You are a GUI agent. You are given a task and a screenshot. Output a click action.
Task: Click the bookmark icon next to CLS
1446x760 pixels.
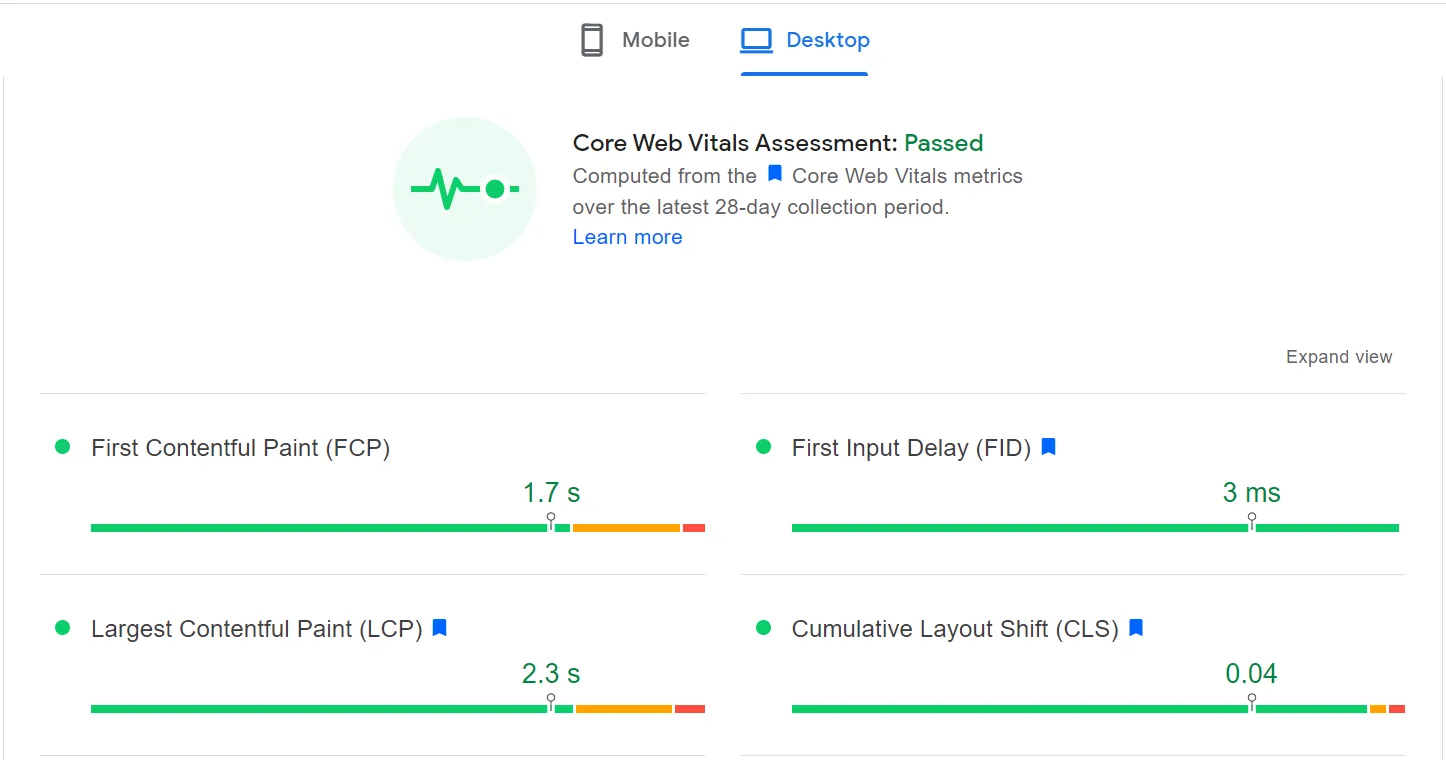click(x=1135, y=628)
